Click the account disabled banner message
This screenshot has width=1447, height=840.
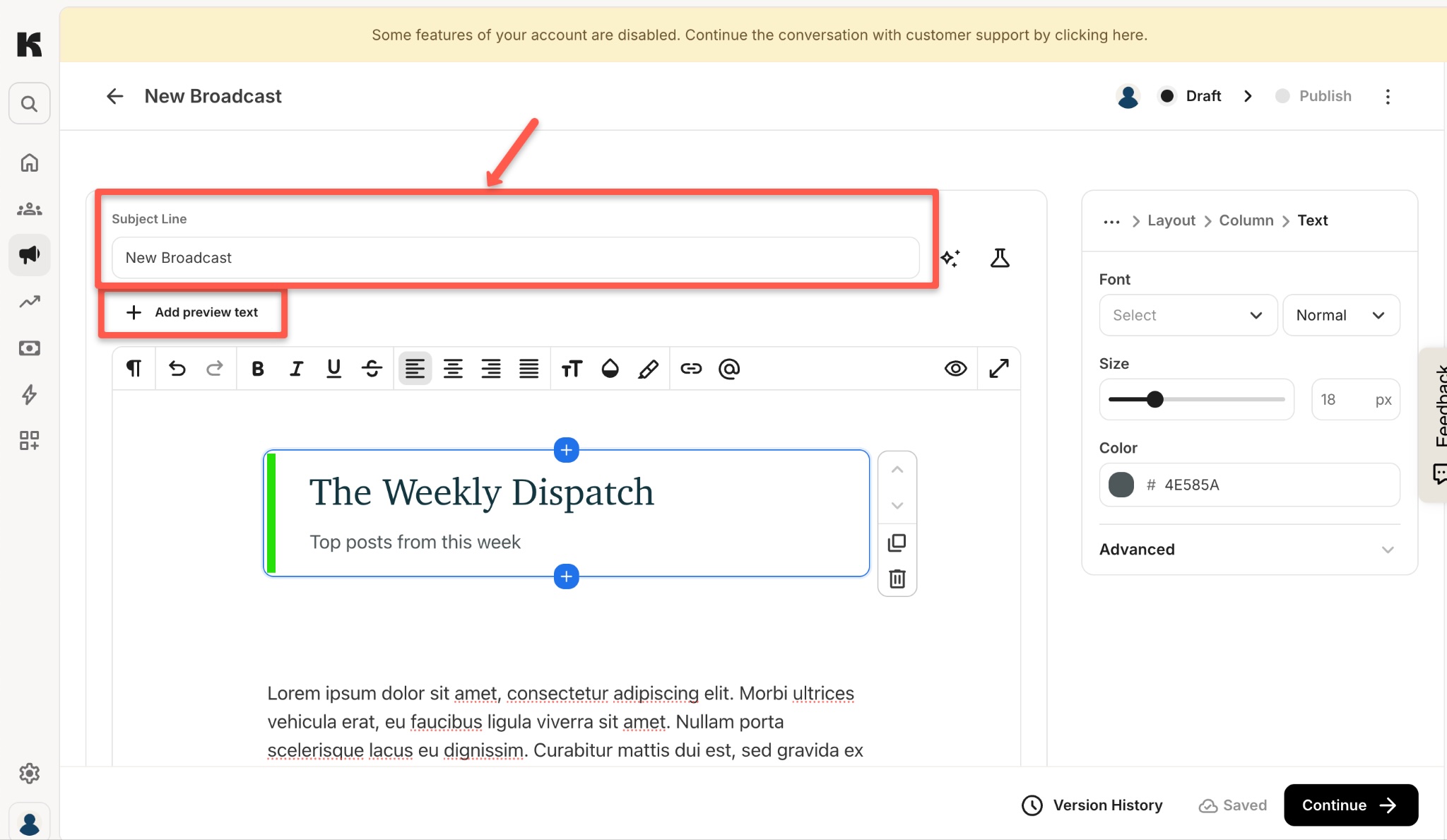pyautogui.click(x=760, y=35)
